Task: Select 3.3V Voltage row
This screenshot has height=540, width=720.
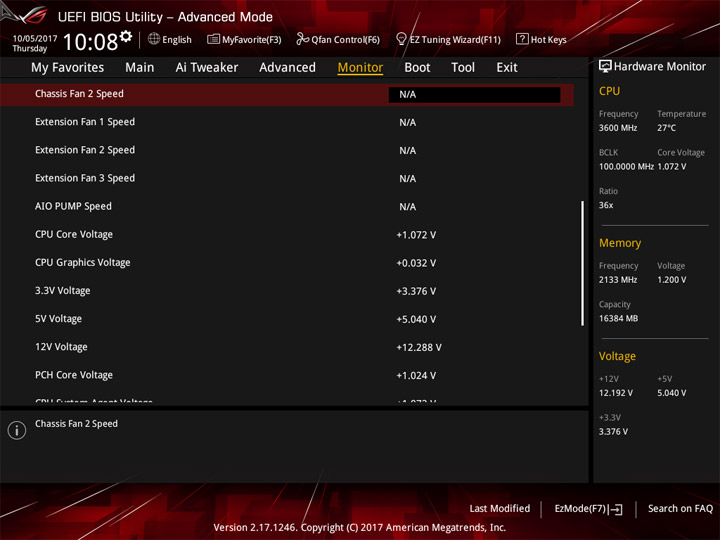Action: (x=287, y=291)
